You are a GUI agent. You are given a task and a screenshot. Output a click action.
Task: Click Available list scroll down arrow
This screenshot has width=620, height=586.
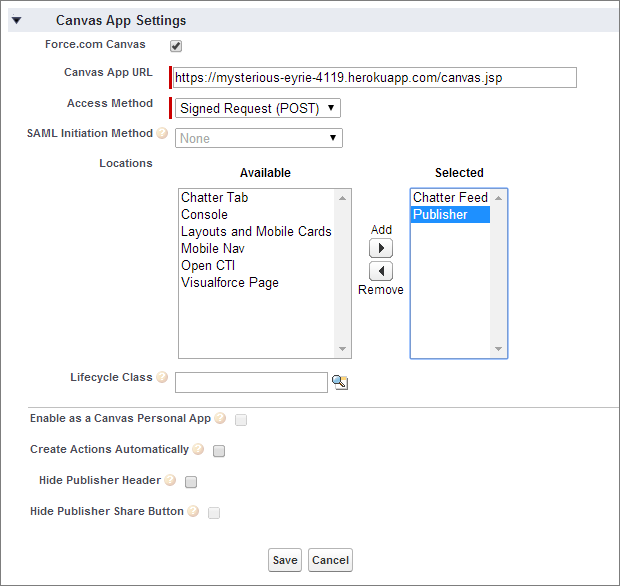(x=342, y=349)
